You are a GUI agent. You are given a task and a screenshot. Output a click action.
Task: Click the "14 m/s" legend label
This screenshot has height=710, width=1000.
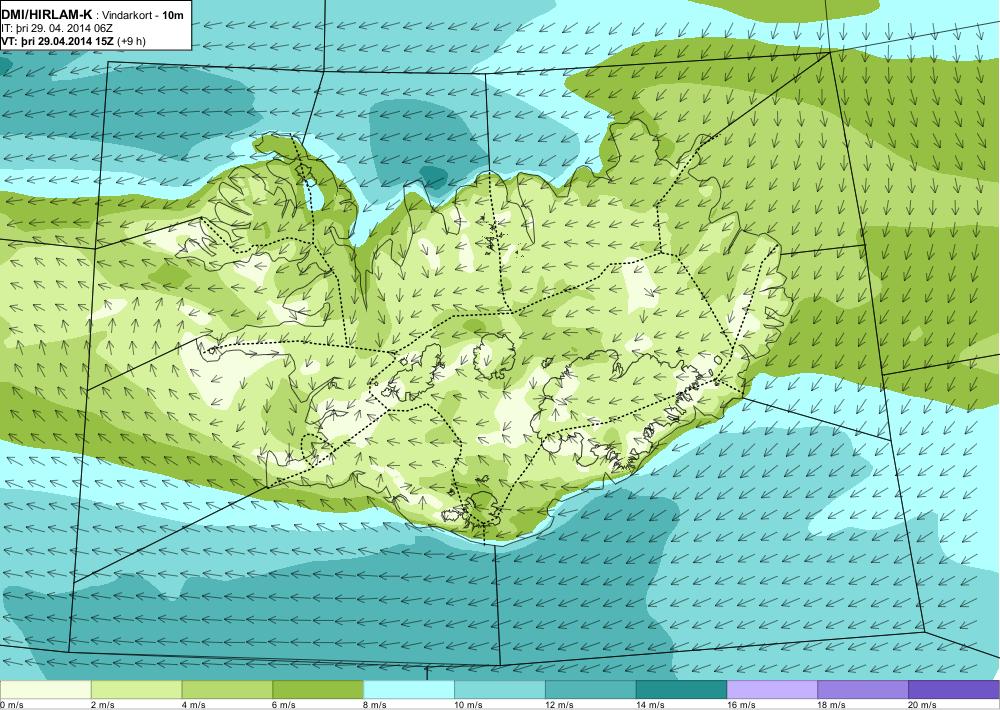click(x=650, y=705)
